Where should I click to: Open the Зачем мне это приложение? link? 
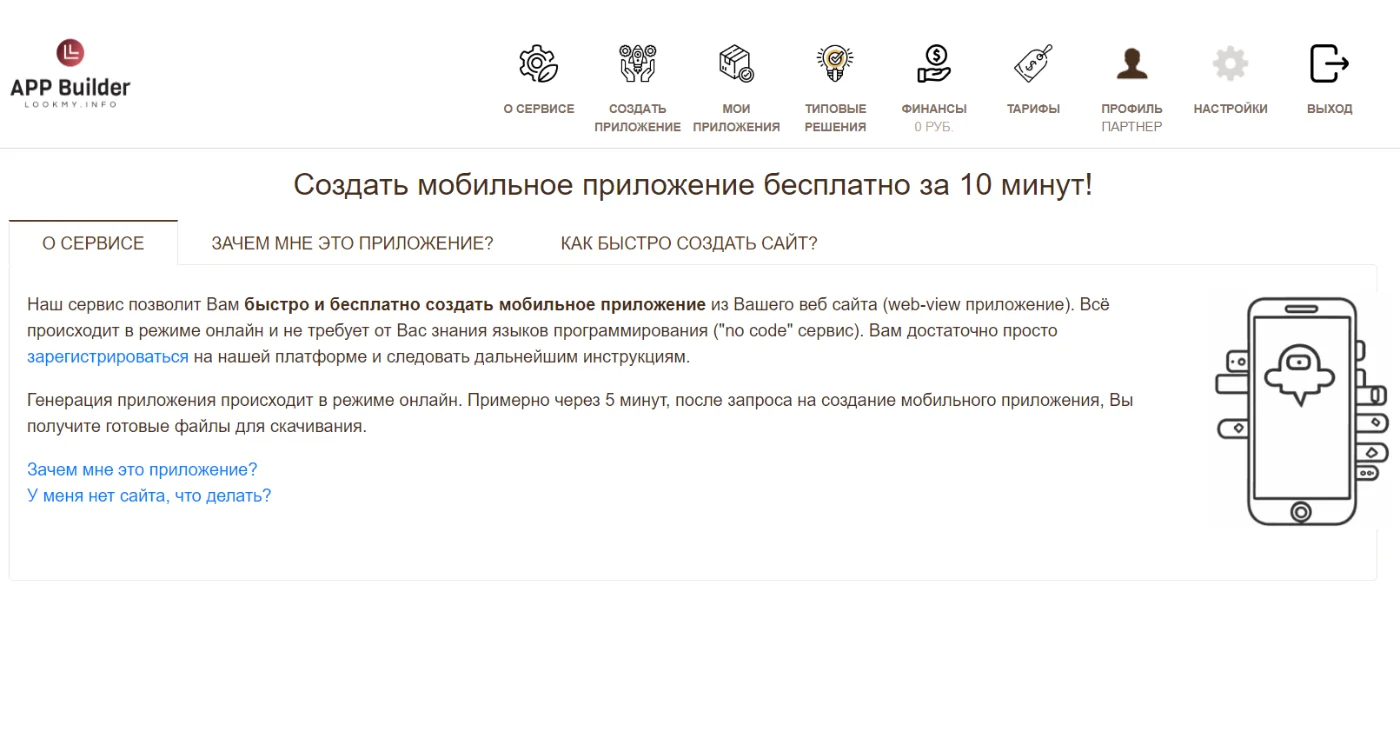tap(142, 469)
